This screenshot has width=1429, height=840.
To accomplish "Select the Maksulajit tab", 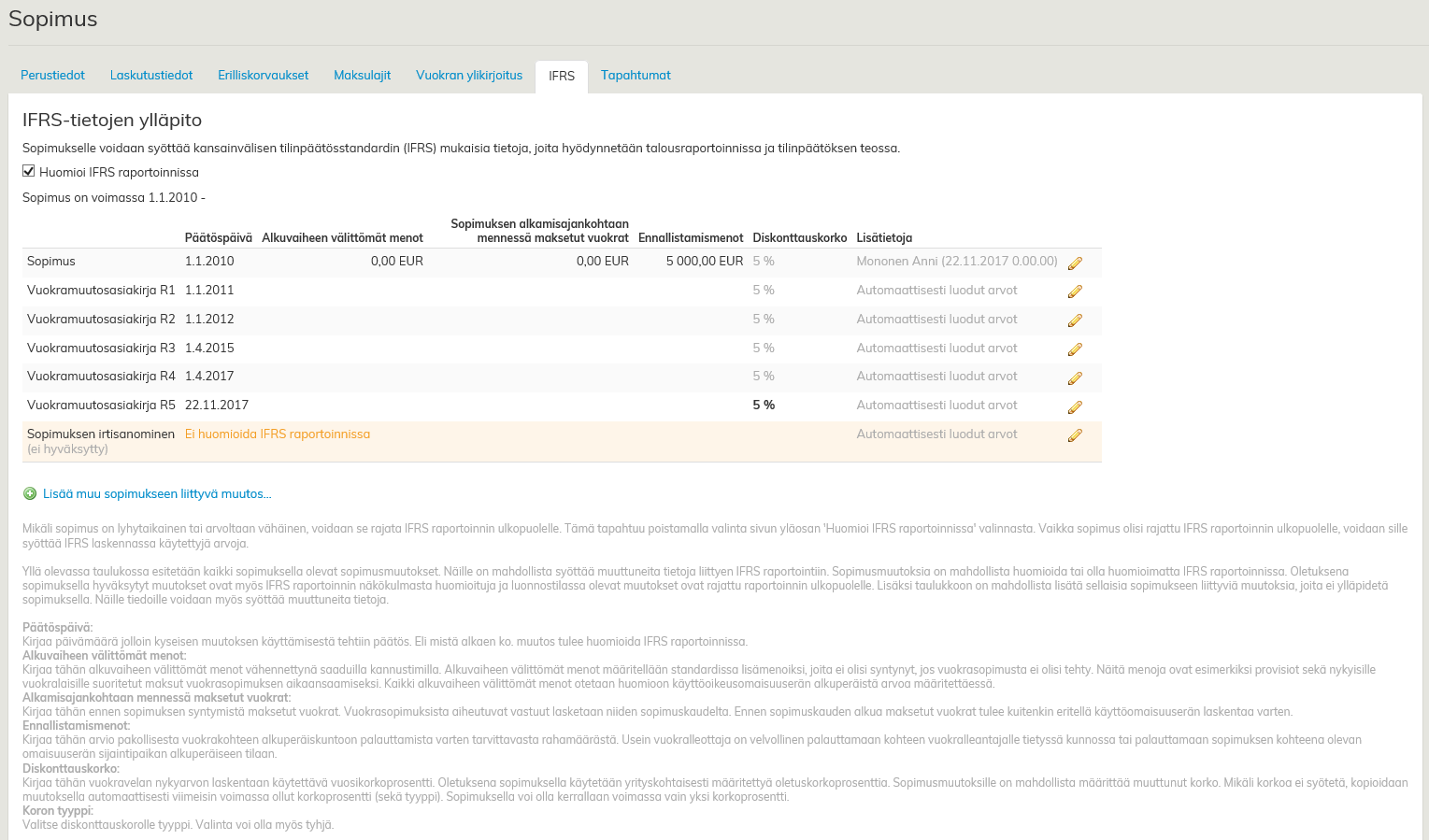I will pyautogui.click(x=362, y=76).
